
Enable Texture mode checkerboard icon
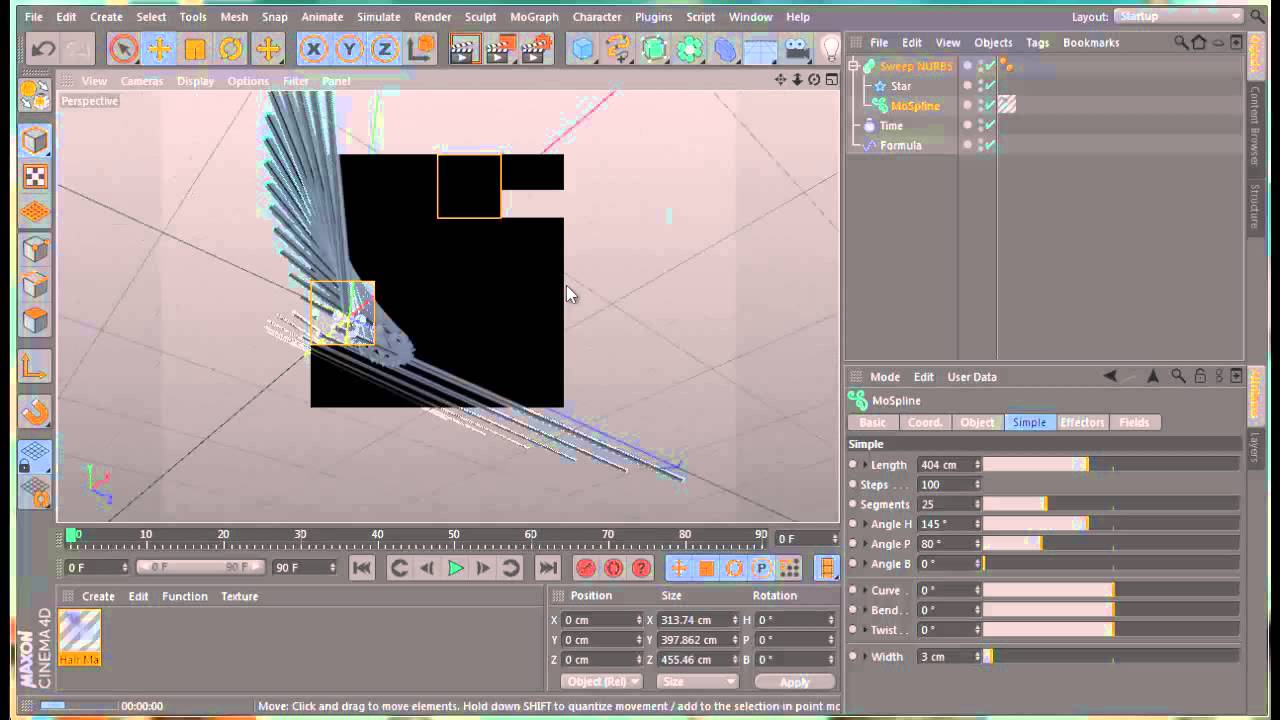click(35, 177)
